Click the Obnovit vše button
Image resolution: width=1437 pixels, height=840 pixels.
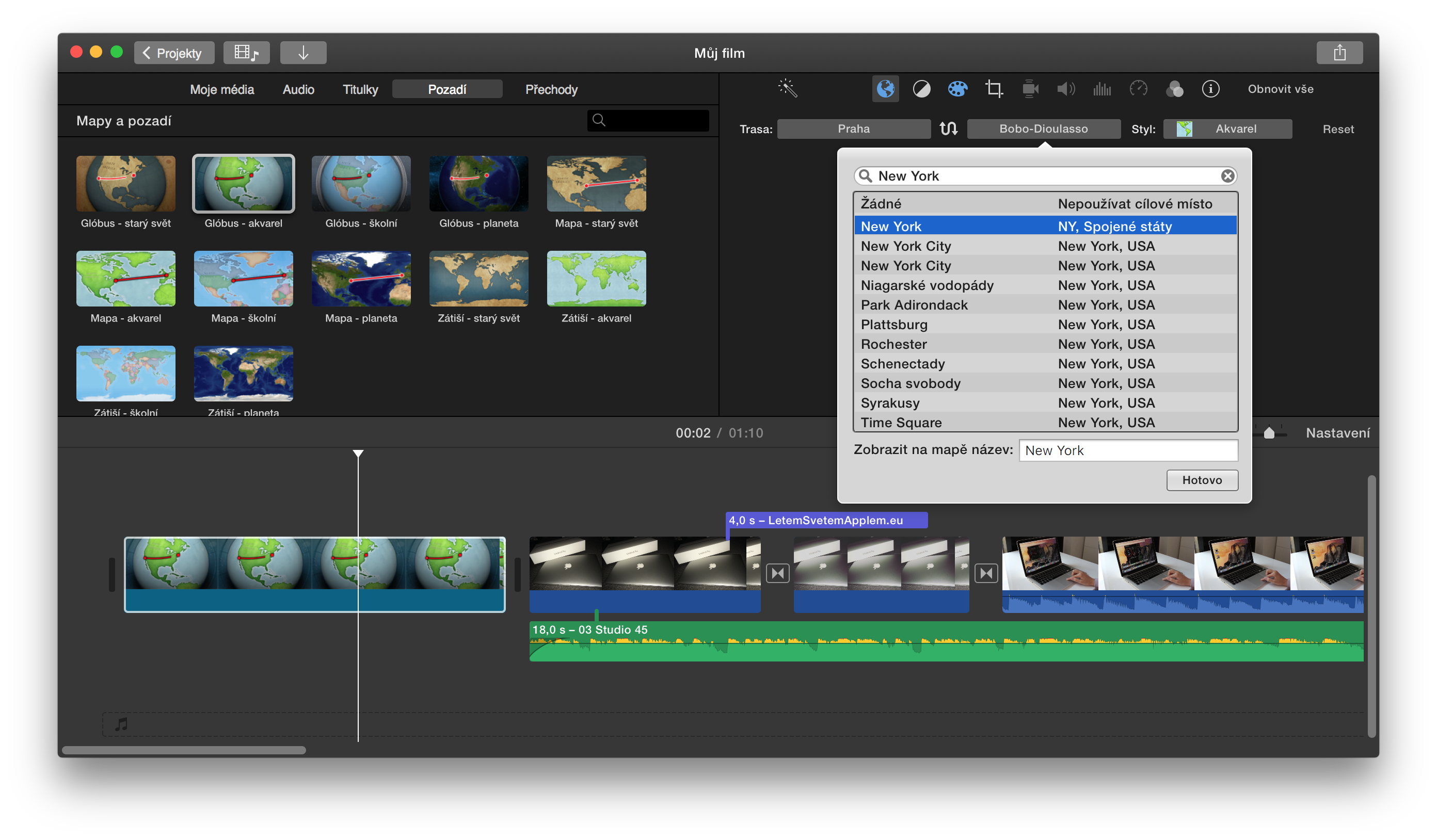[x=1280, y=89]
